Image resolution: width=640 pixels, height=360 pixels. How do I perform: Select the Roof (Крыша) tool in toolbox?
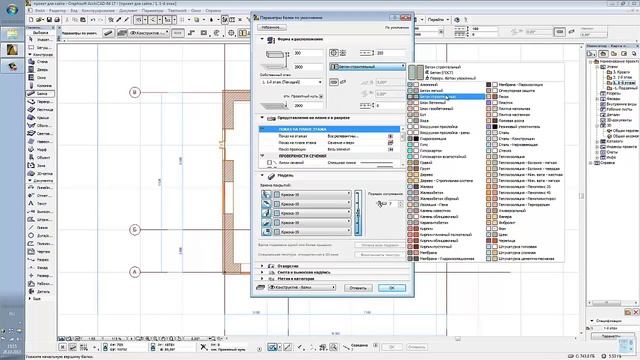40,118
